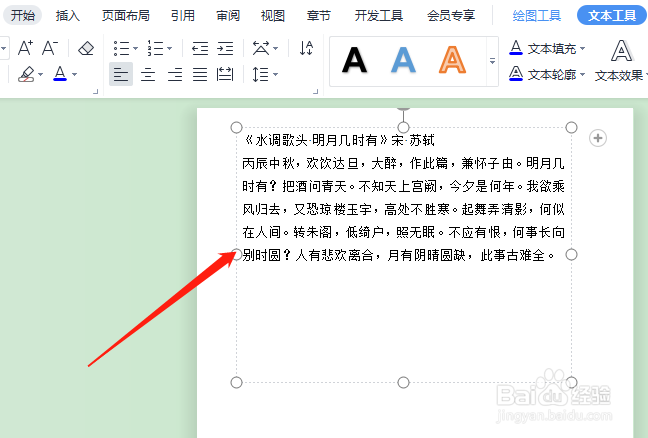The image size is (648, 438).
Task: Open the 文本效果 menu
Action: pyautogui.click(x=620, y=61)
